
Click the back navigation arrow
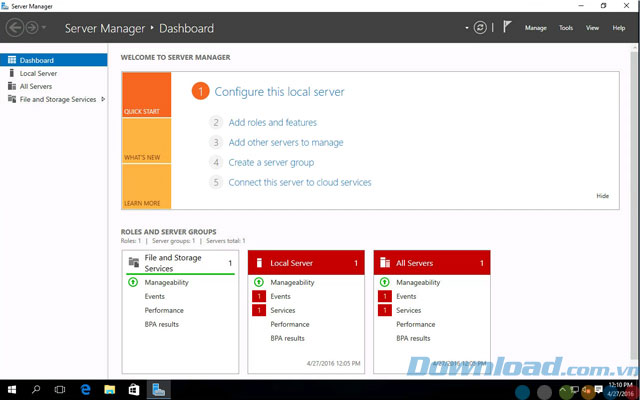pyautogui.click(x=15, y=28)
